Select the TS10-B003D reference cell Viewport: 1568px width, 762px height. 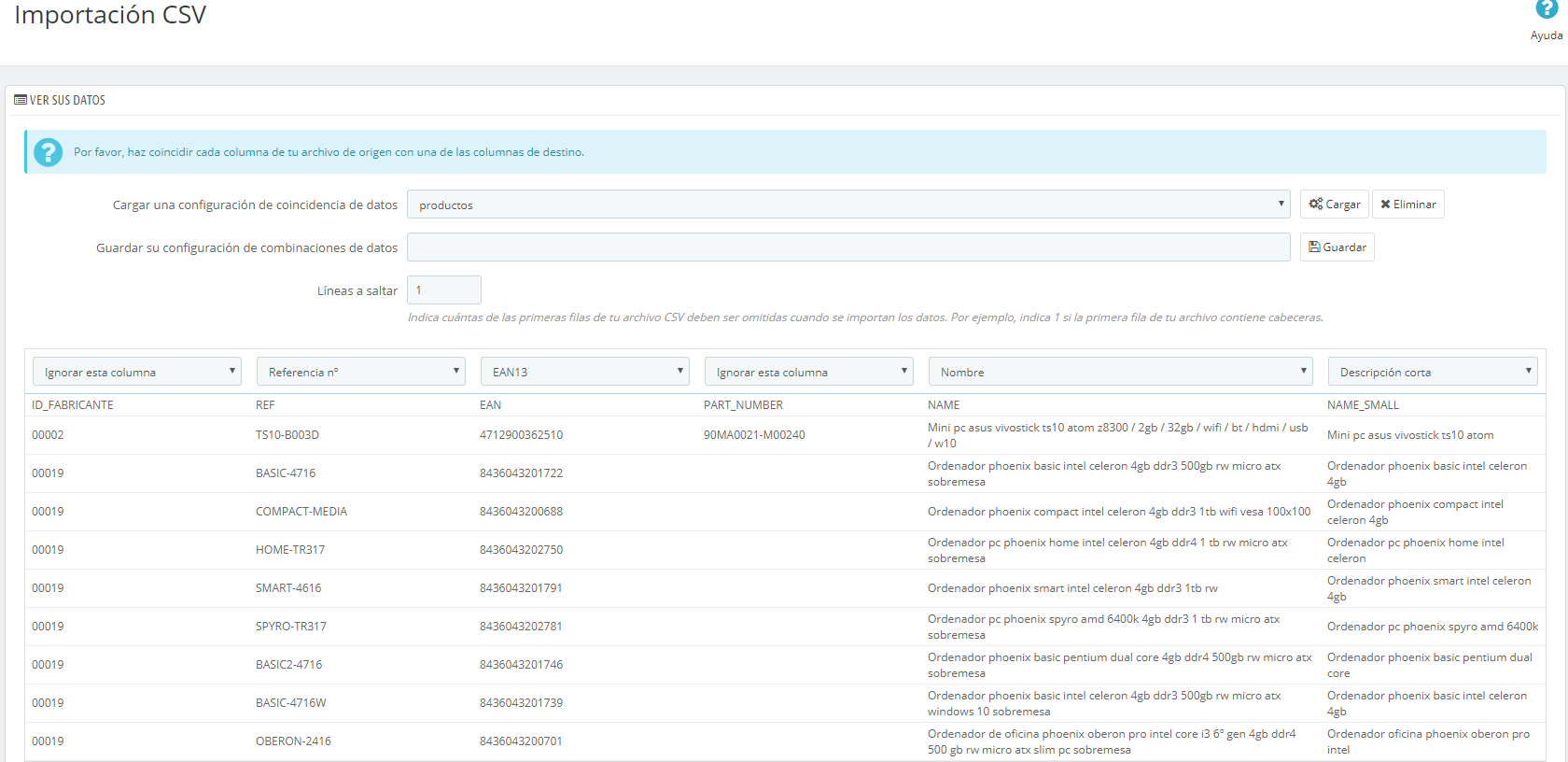point(287,435)
